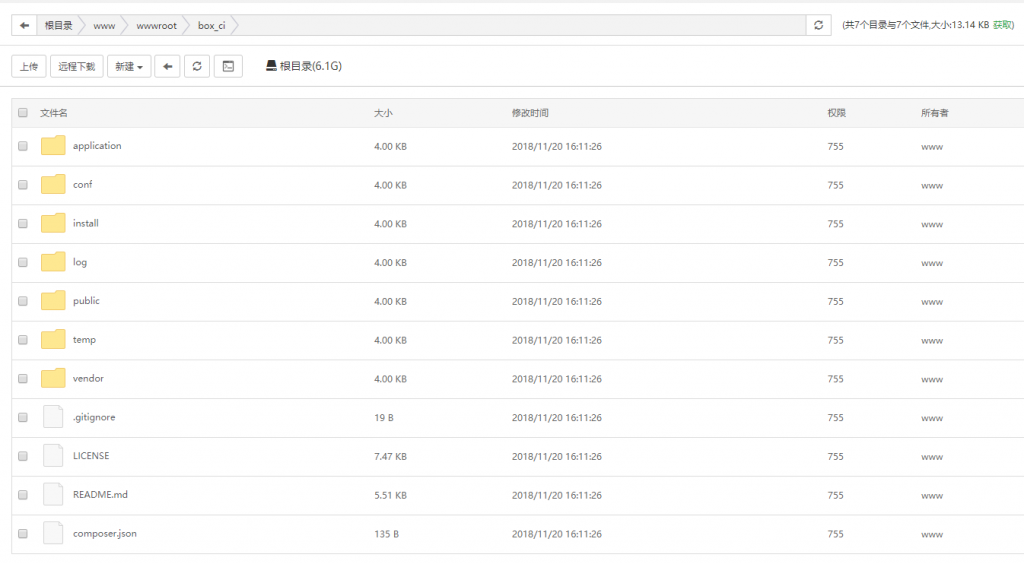Expand the 新建 dropdown menu

click(129, 66)
